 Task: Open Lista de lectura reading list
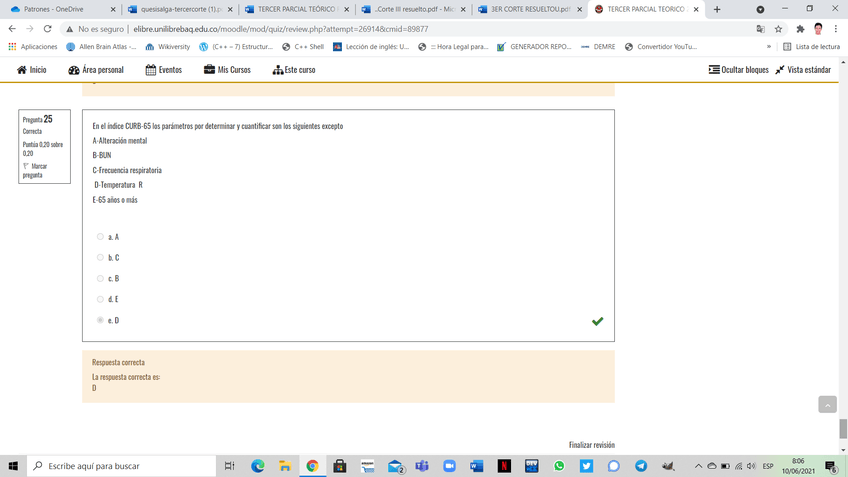(812, 47)
